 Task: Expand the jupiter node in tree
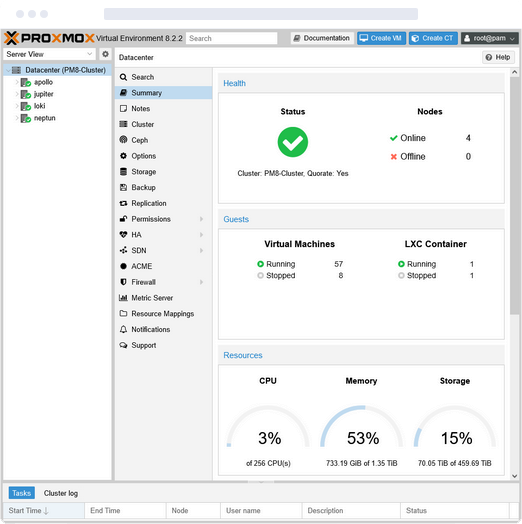[x=17, y=94]
